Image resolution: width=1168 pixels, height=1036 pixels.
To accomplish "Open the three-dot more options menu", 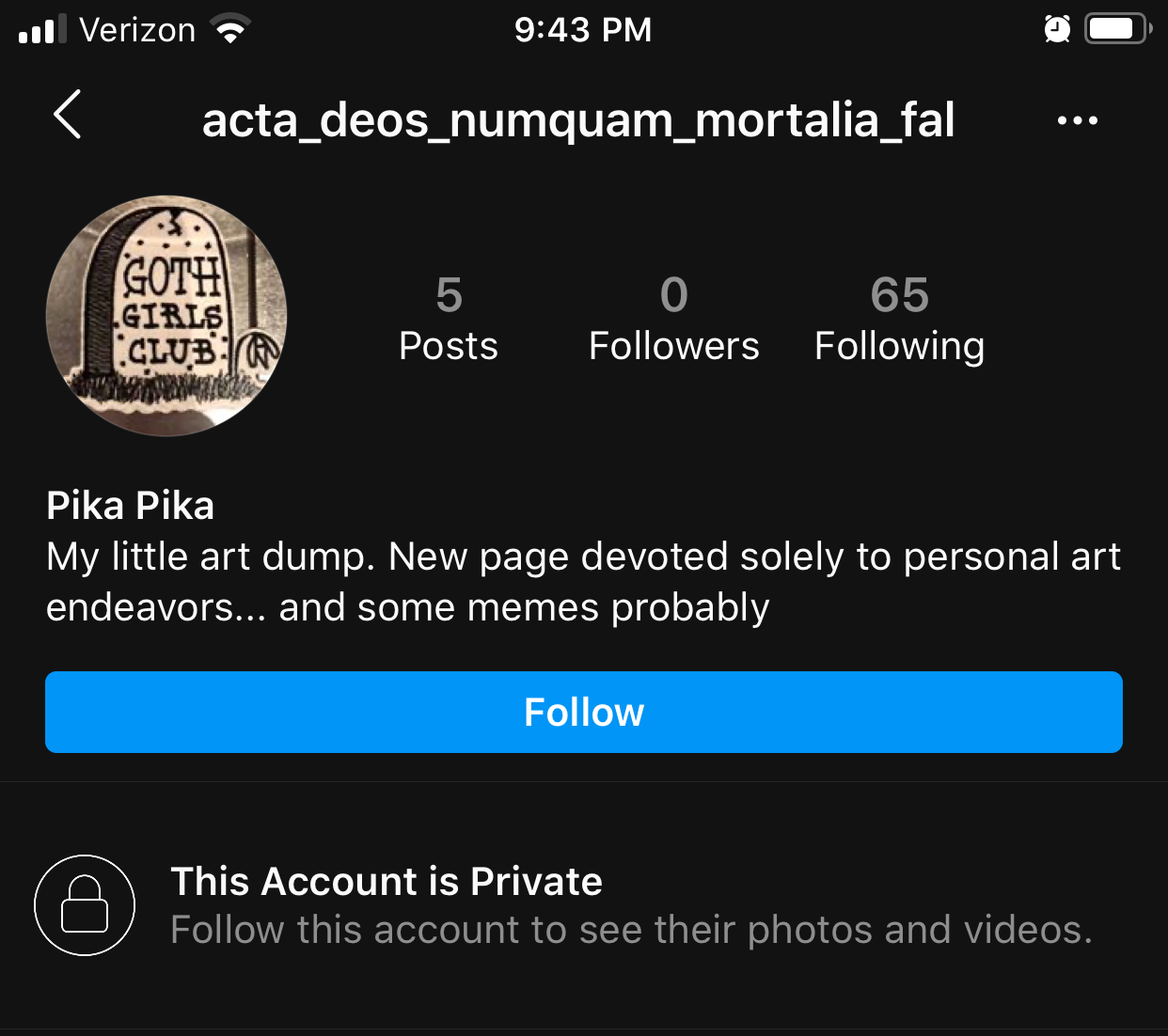I will 1077,120.
